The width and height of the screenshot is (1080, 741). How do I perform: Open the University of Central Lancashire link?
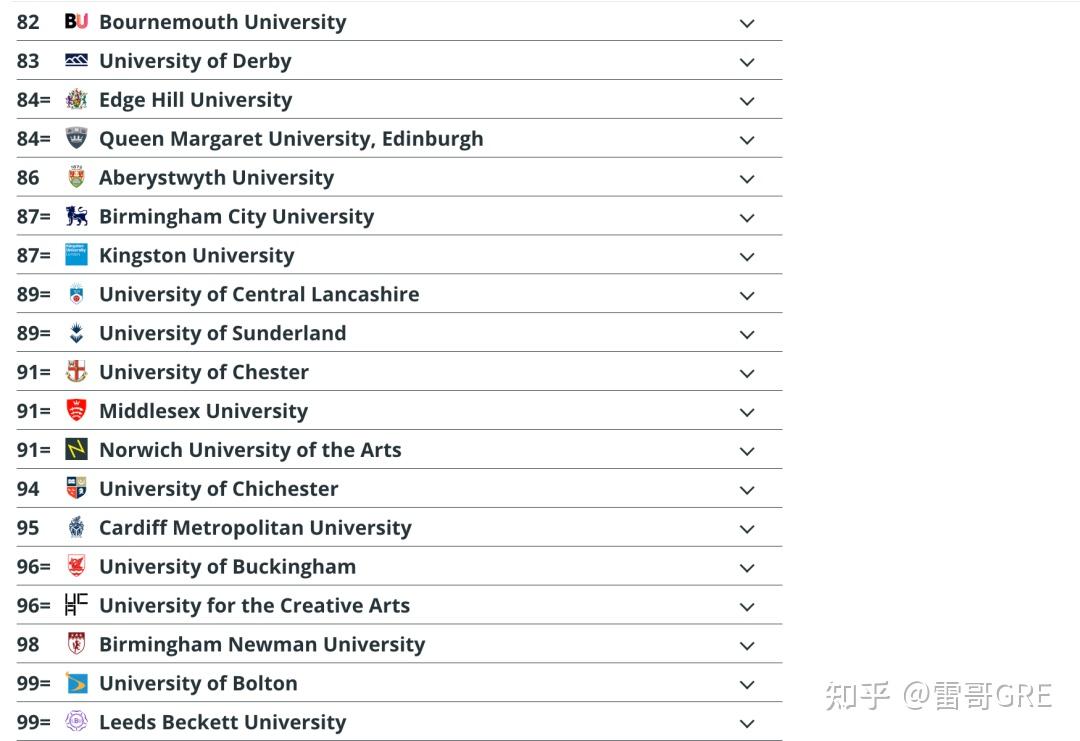(x=258, y=294)
